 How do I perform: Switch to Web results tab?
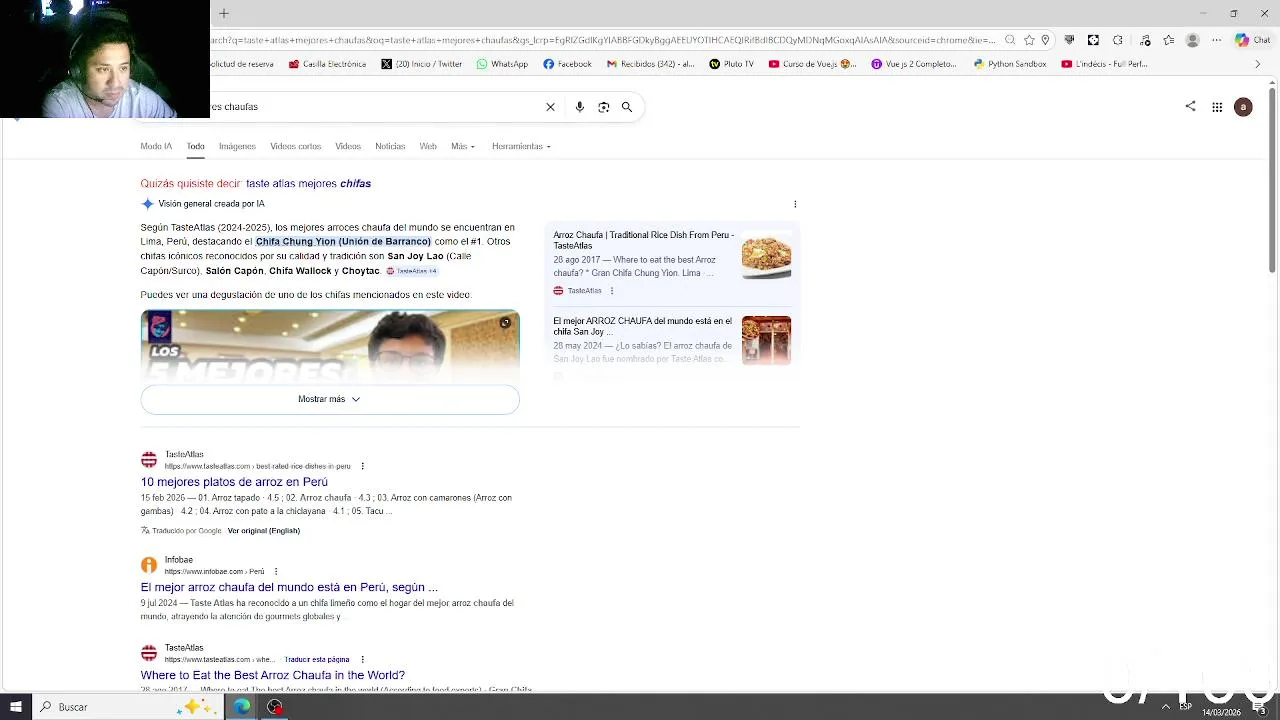tap(428, 146)
